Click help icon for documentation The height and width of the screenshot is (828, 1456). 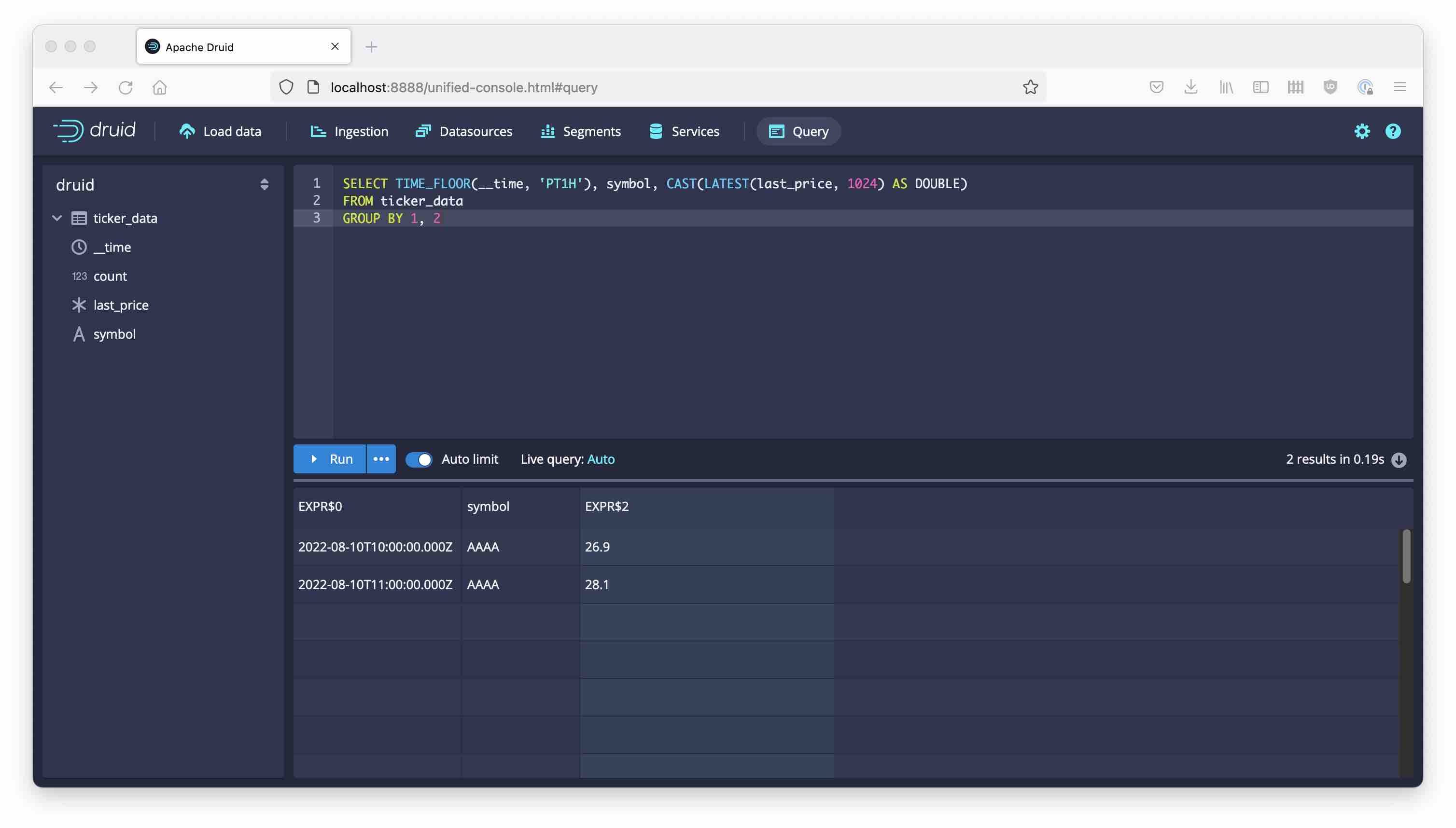click(1393, 131)
